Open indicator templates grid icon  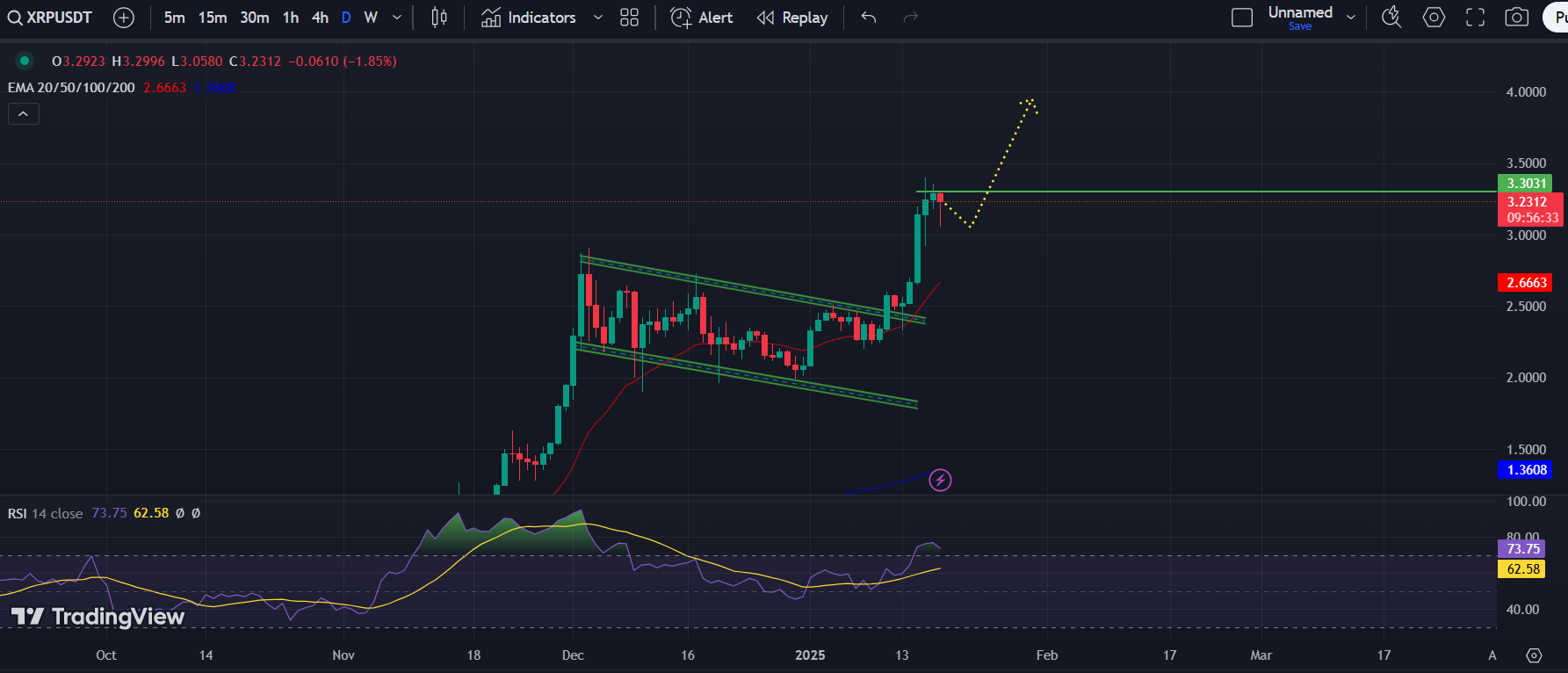tap(629, 18)
